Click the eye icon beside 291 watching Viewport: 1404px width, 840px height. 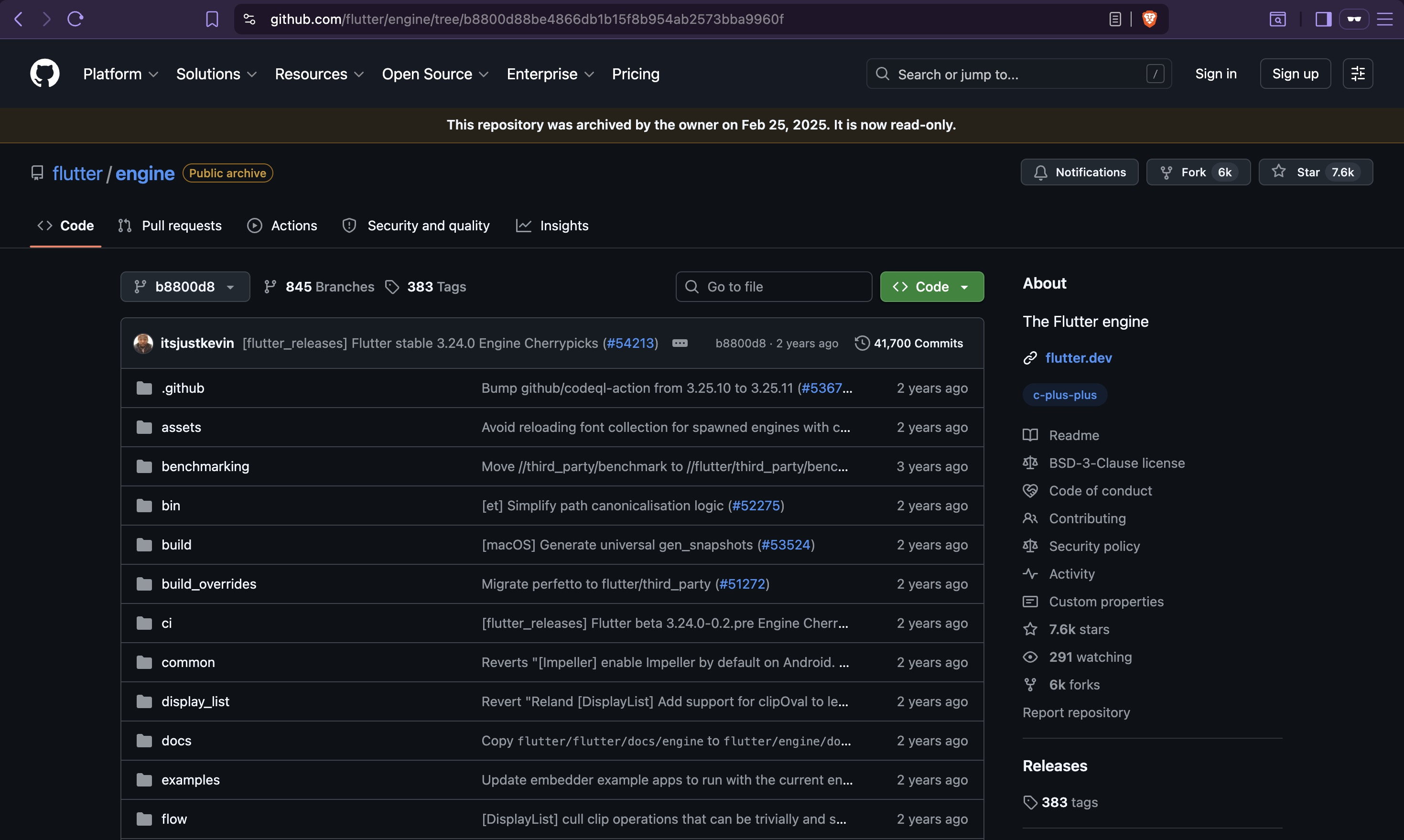(x=1030, y=657)
